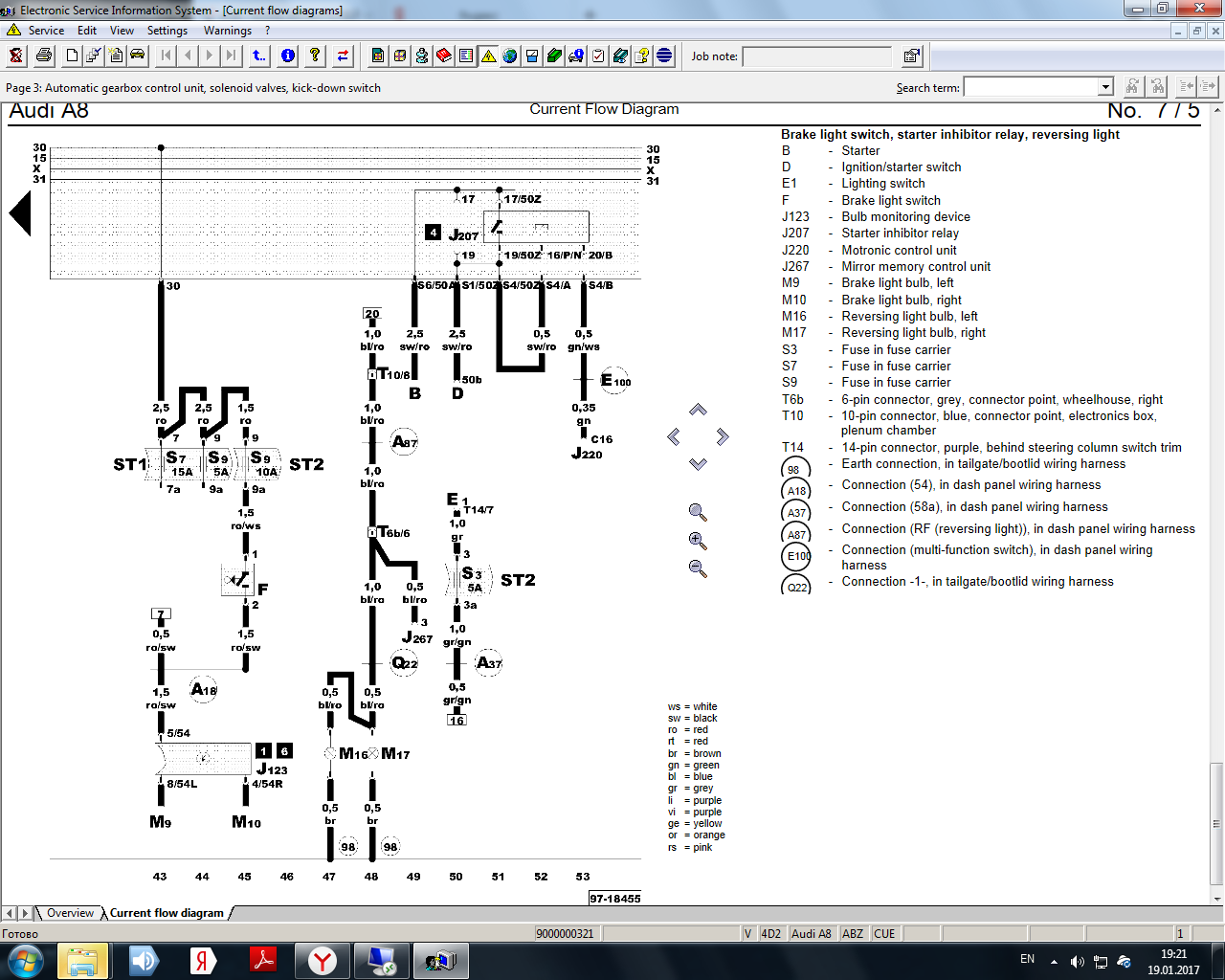Click 'Starter inhibitor relay' legend entry
Image resolution: width=1225 pixels, height=980 pixels.
coord(900,233)
